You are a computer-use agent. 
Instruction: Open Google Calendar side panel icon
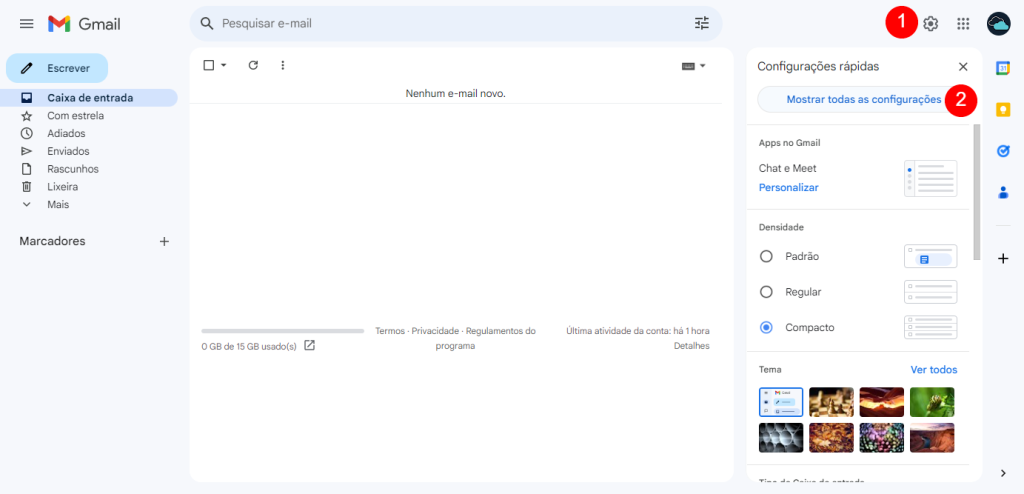(x=1003, y=68)
